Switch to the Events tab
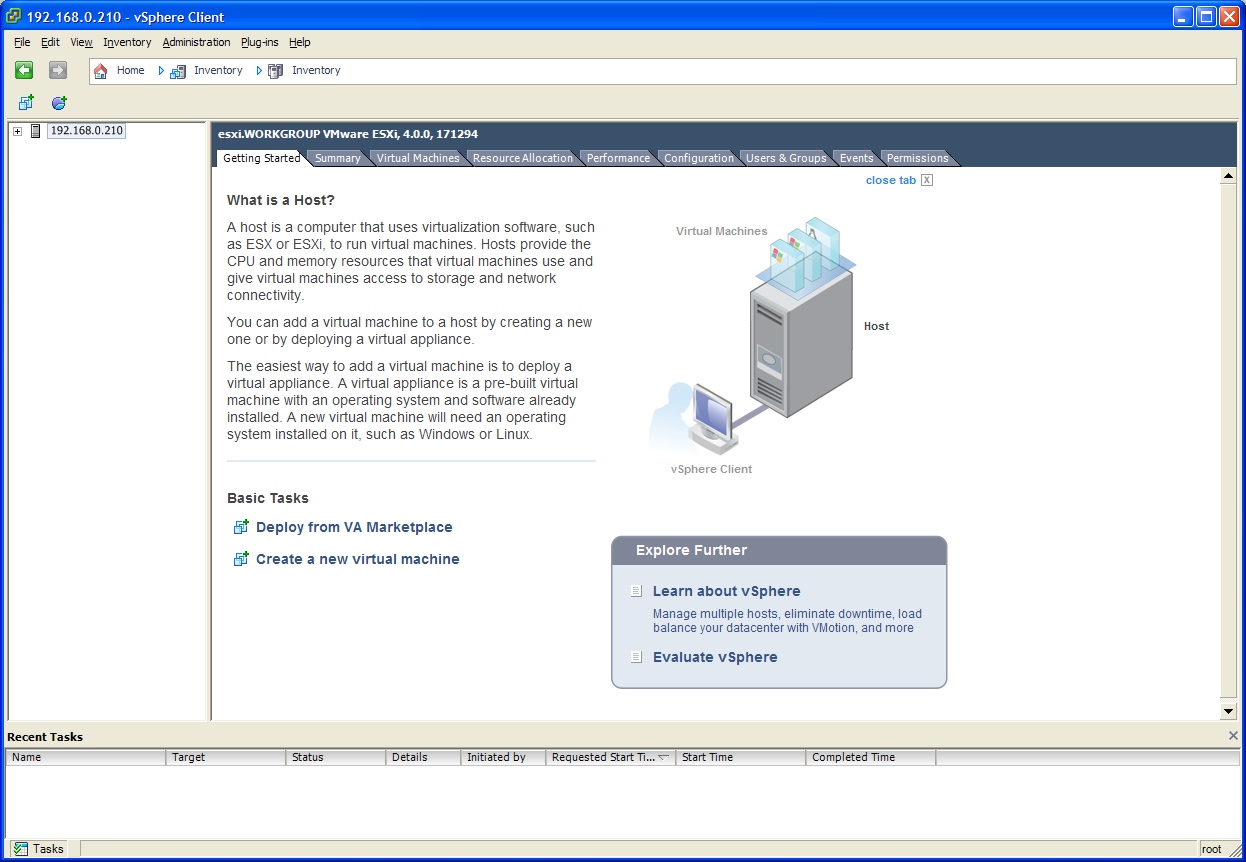 pyautogui.click(x=856, y=158)
